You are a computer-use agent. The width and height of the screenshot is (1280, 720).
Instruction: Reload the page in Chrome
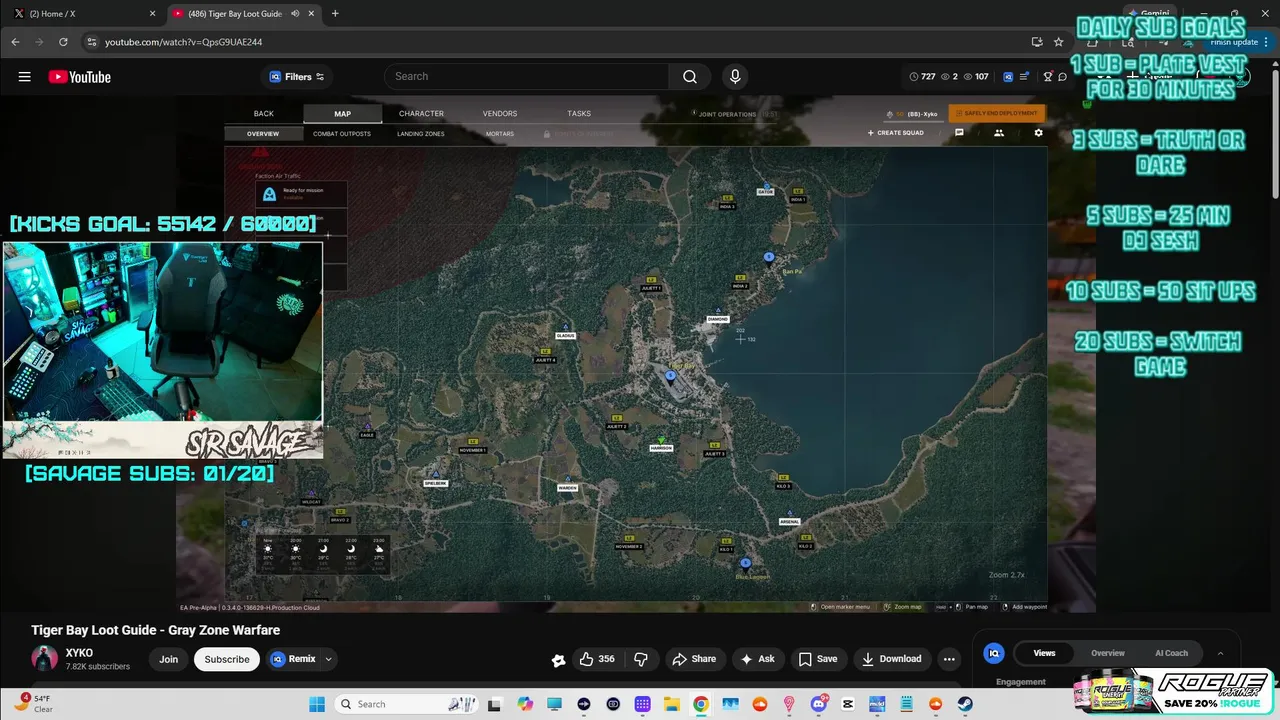[x=64, y=42]
